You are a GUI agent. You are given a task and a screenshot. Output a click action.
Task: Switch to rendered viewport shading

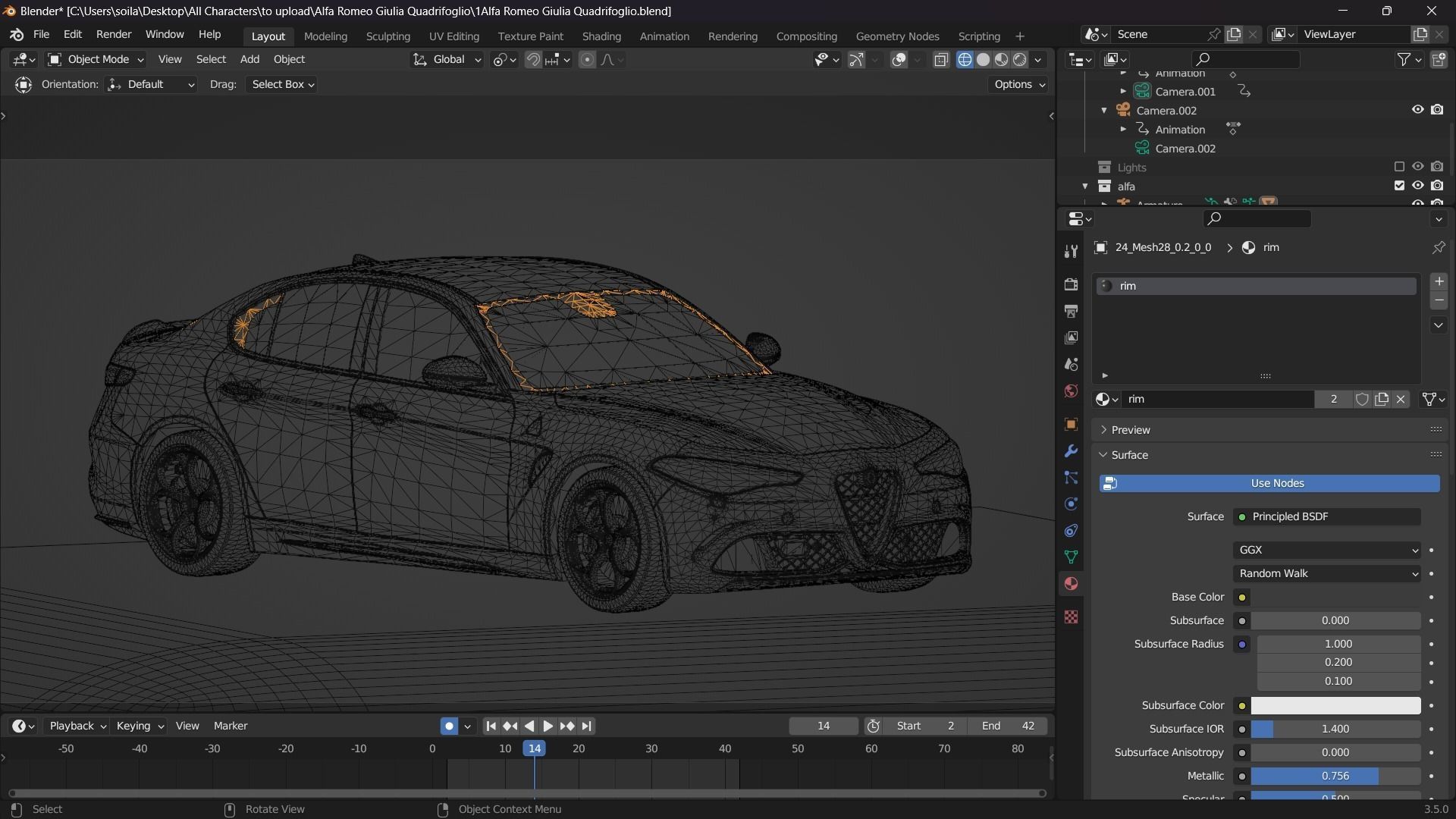1020,59
